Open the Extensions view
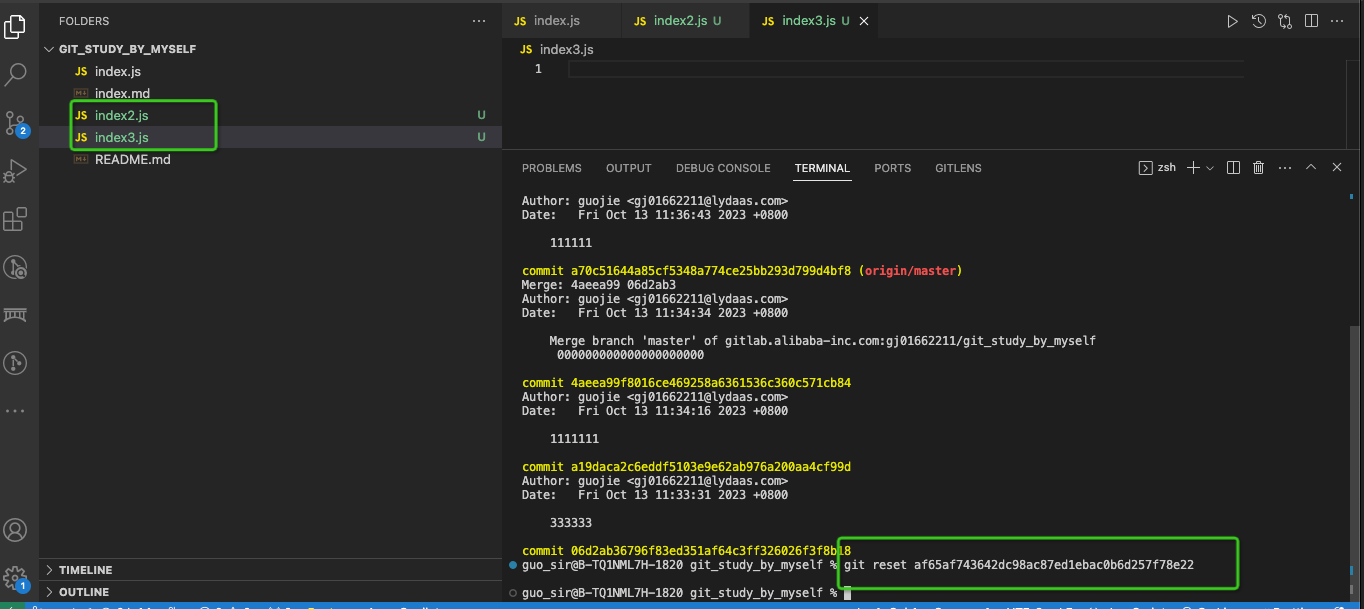1364x609 pixels. click(x=16, y=219)
